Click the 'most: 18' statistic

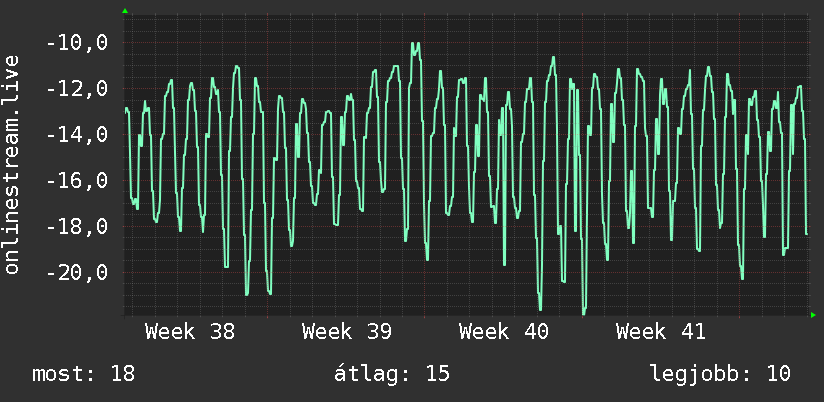pyautogui.click(x=84, y=374)
